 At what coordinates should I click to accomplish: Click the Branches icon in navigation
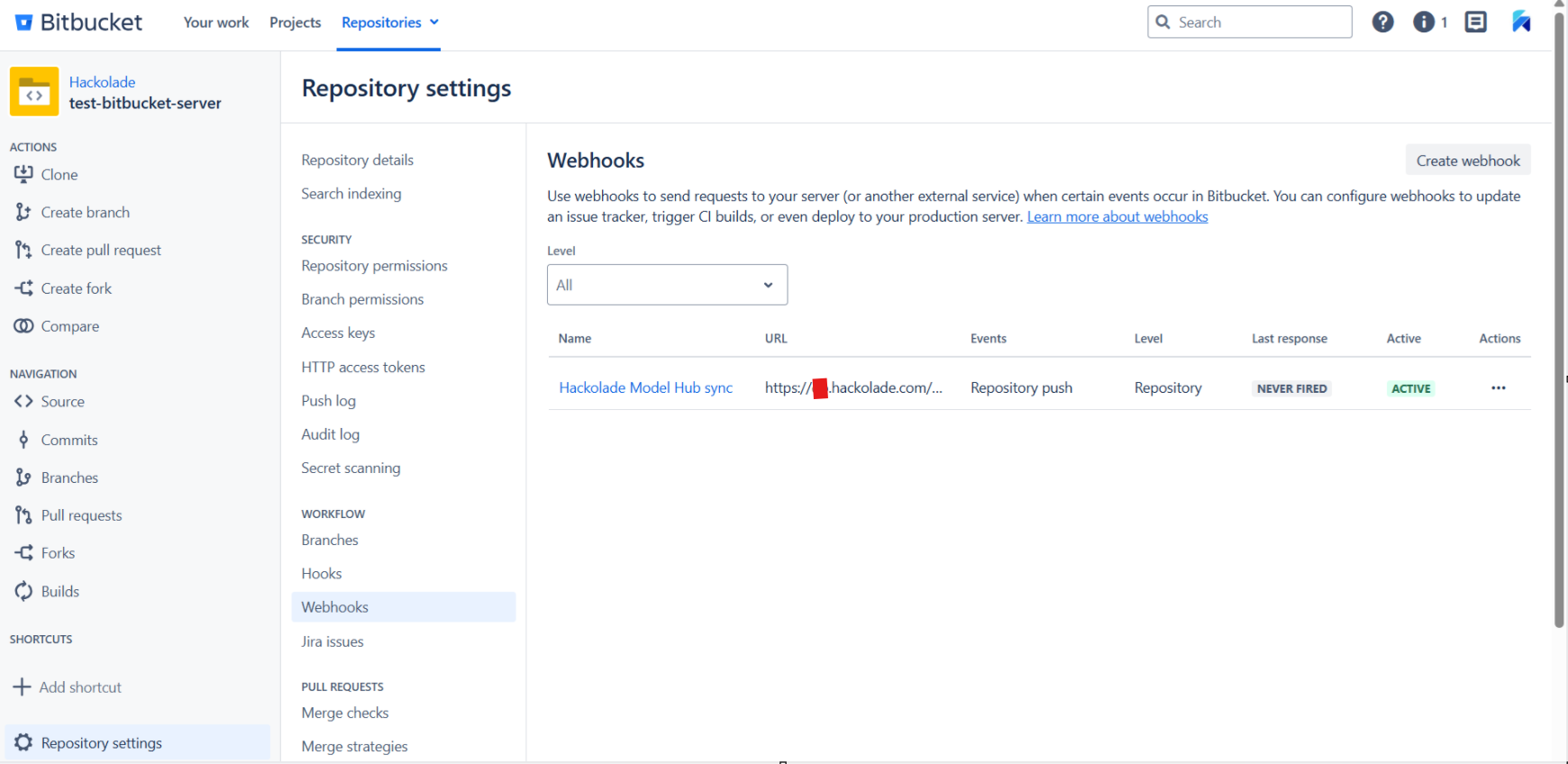click(x=23, y=477)
